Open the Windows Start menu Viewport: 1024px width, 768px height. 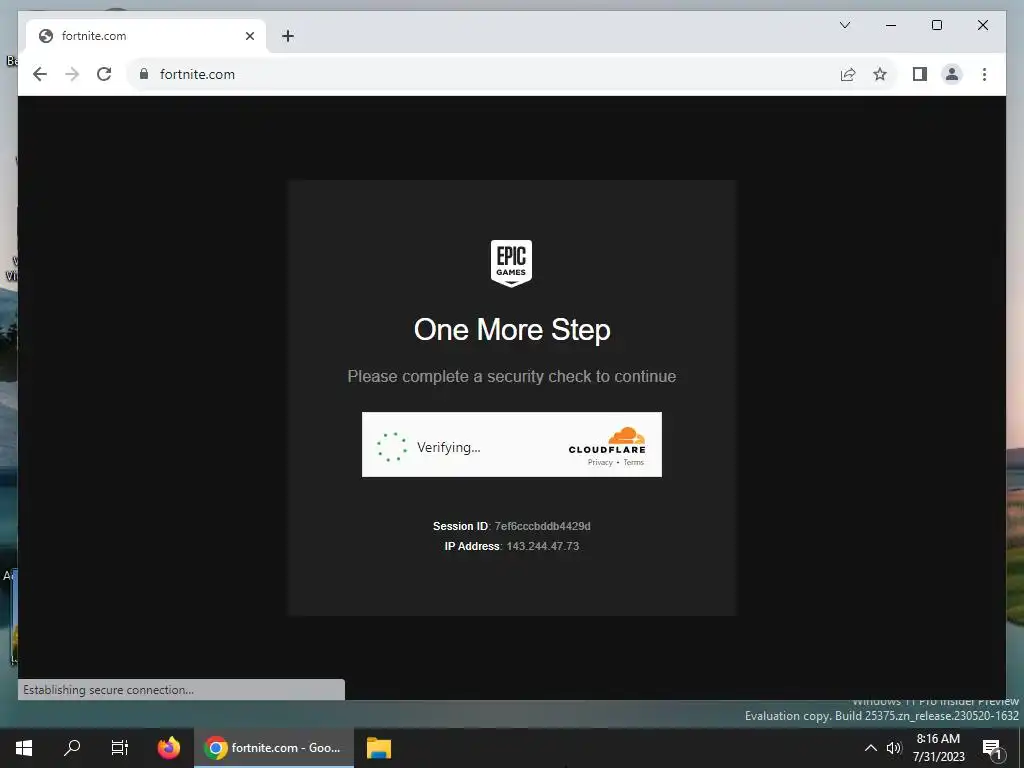[x=24, y=748]
